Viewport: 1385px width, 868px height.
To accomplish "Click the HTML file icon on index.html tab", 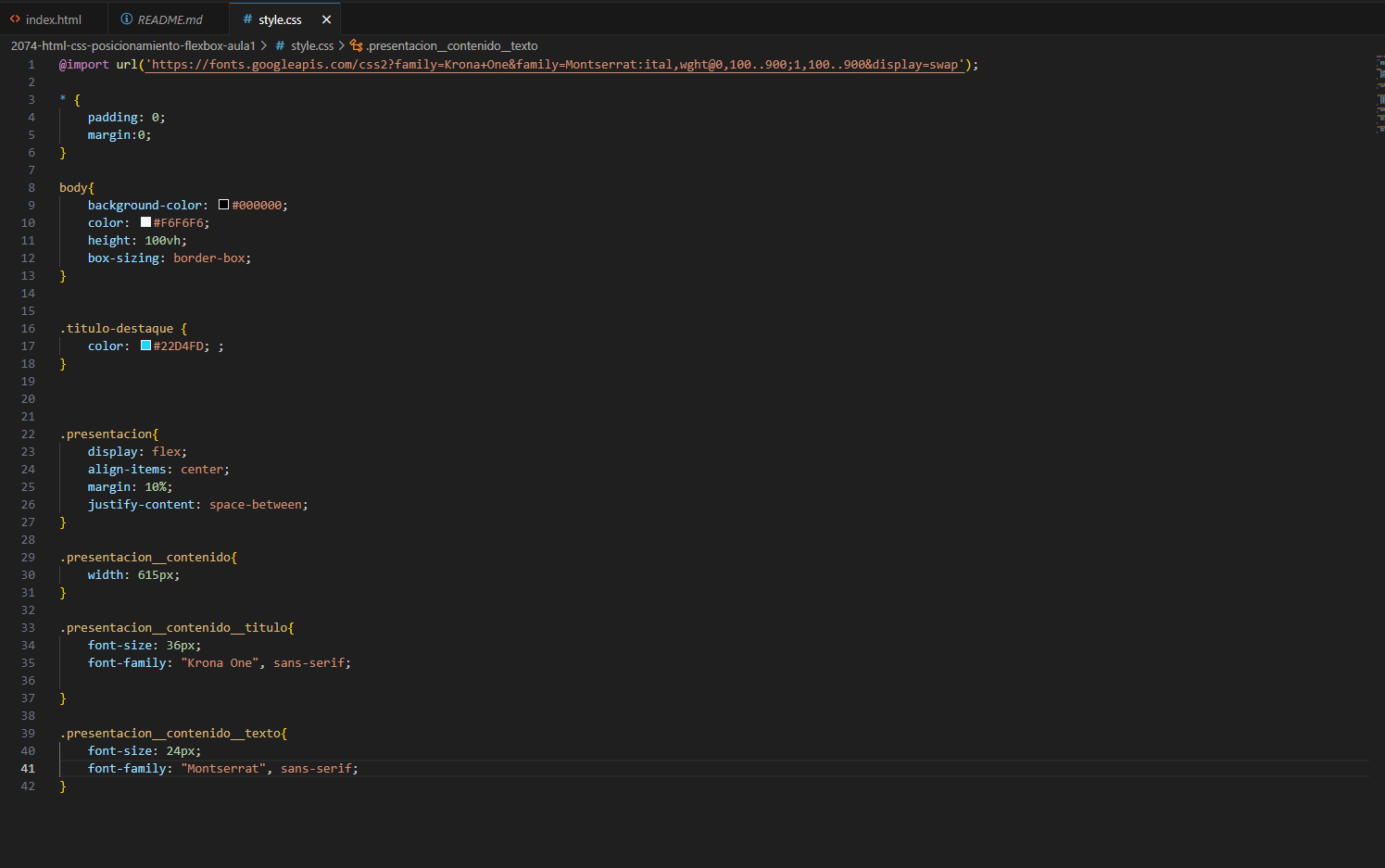I will point(15,19).
